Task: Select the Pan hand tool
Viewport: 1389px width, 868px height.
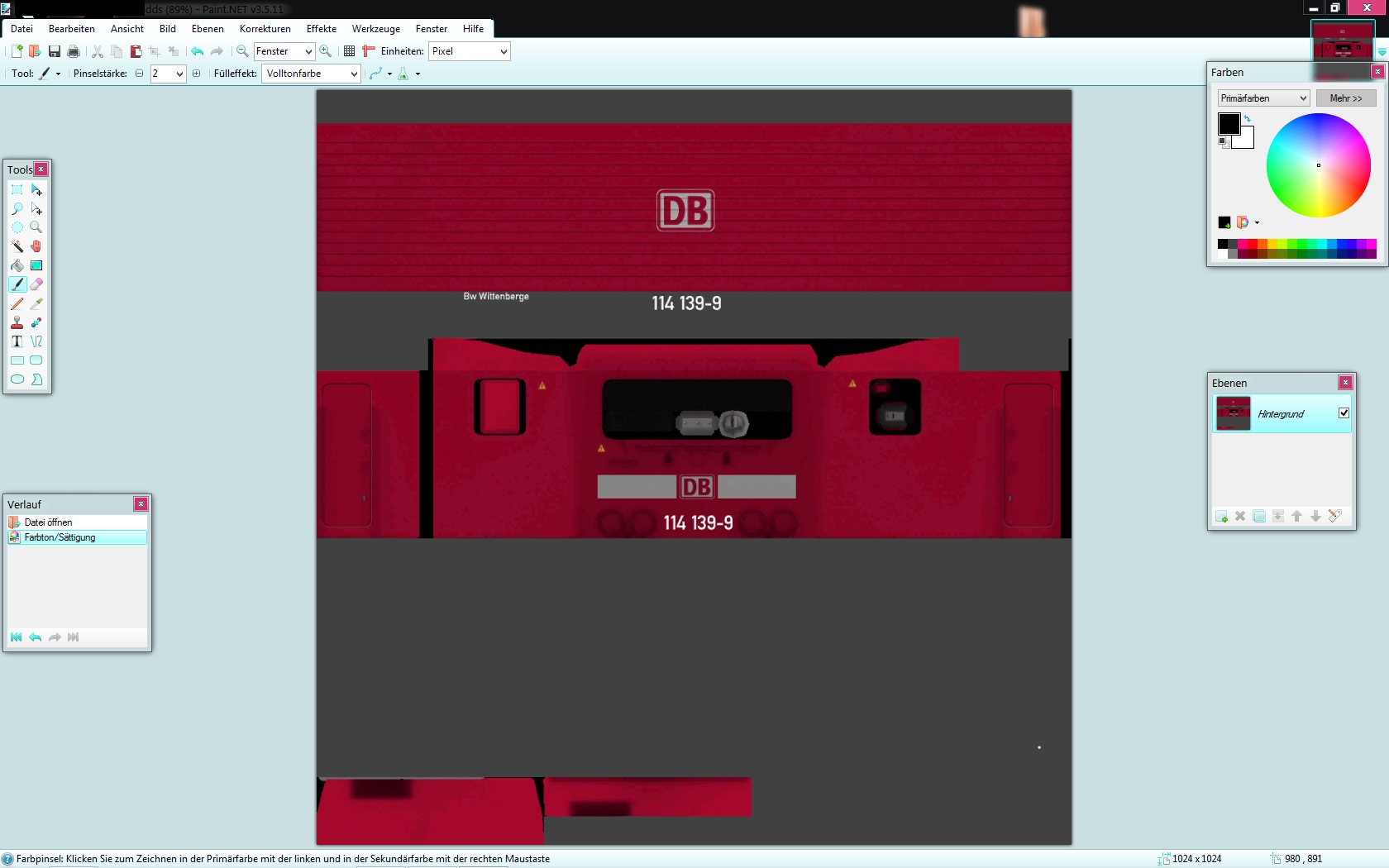Action: 36,246
